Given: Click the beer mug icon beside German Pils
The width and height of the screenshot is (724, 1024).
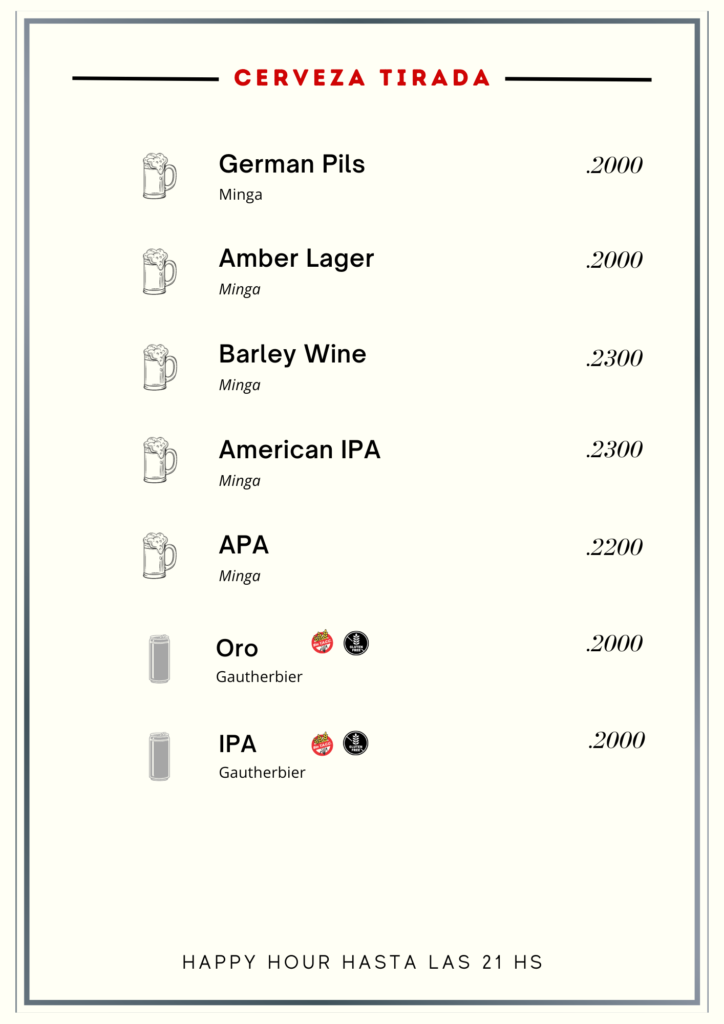Looking at the screenshot, I should coord(159,176).
